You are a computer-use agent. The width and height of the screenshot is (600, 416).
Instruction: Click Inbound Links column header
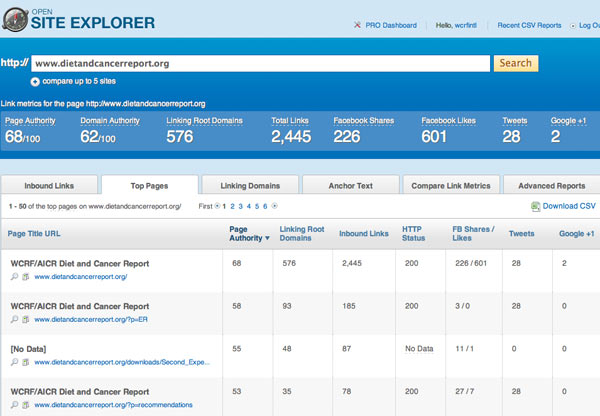click(364, 233)
